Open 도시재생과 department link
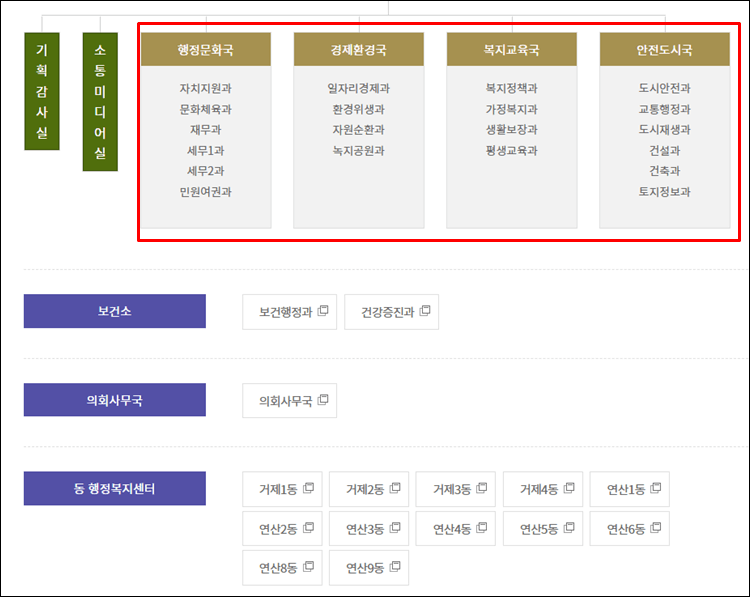The width and height of the screenshot is (750, 597). click(x=665, y=130)
